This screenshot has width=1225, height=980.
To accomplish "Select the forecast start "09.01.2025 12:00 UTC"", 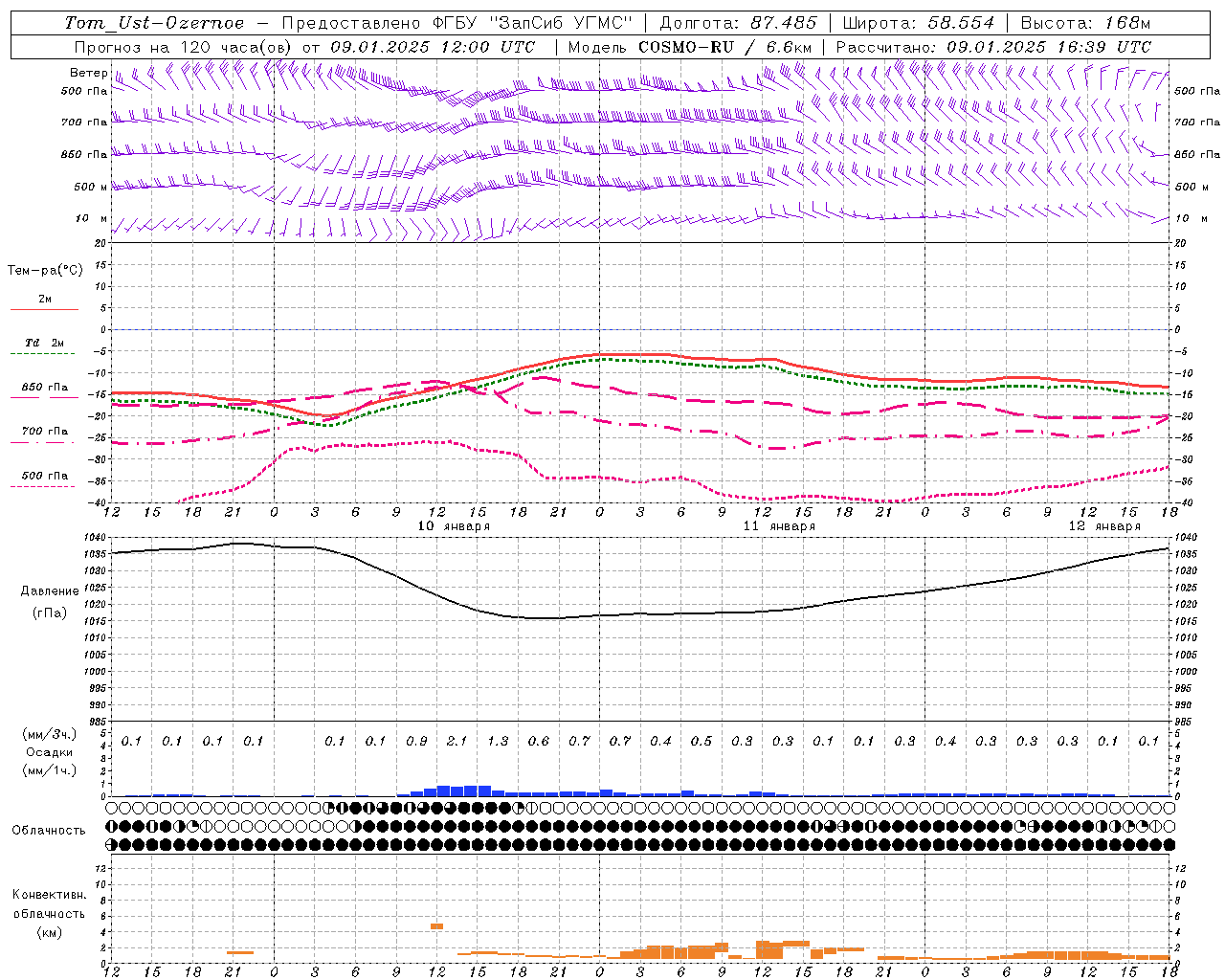I will (x=433, y=47).
